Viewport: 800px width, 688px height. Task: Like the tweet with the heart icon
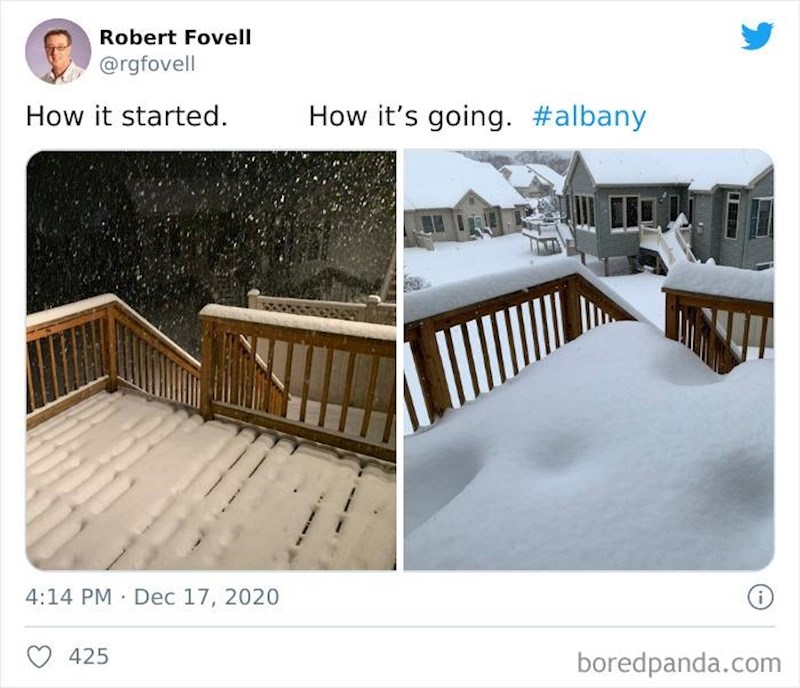[x=40, y=657]
